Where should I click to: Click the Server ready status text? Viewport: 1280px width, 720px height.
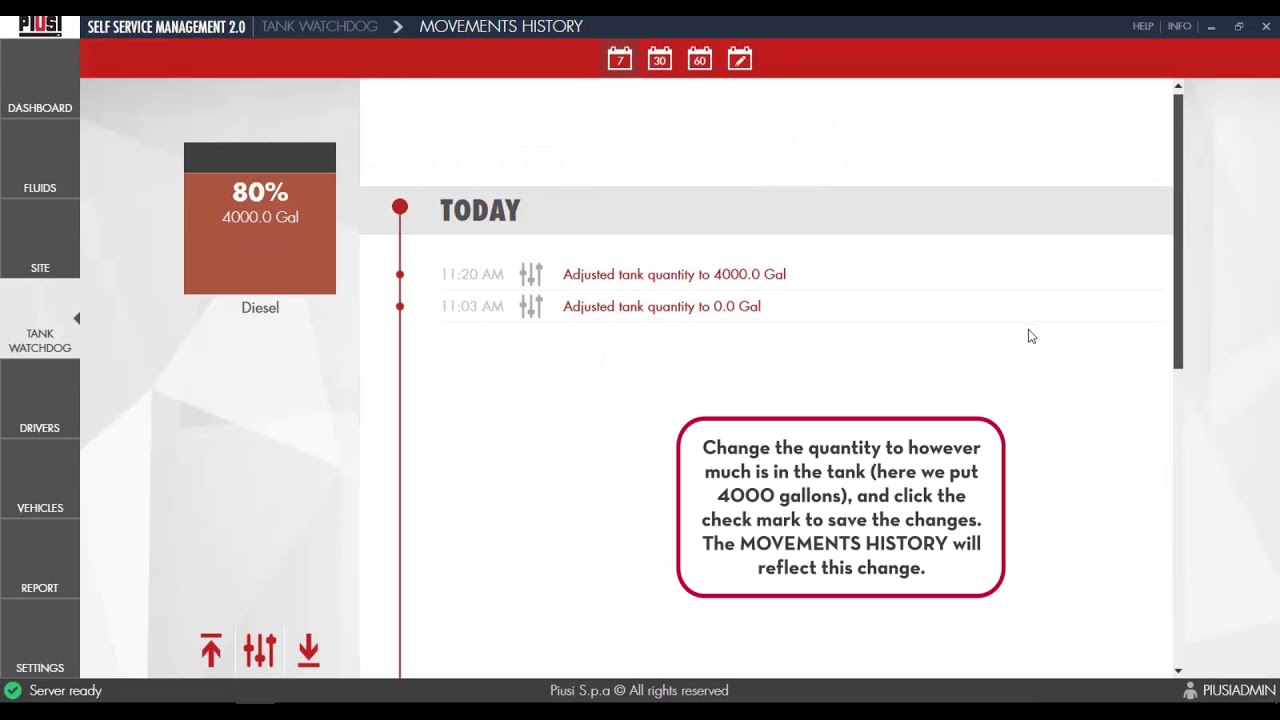(65, 690)
